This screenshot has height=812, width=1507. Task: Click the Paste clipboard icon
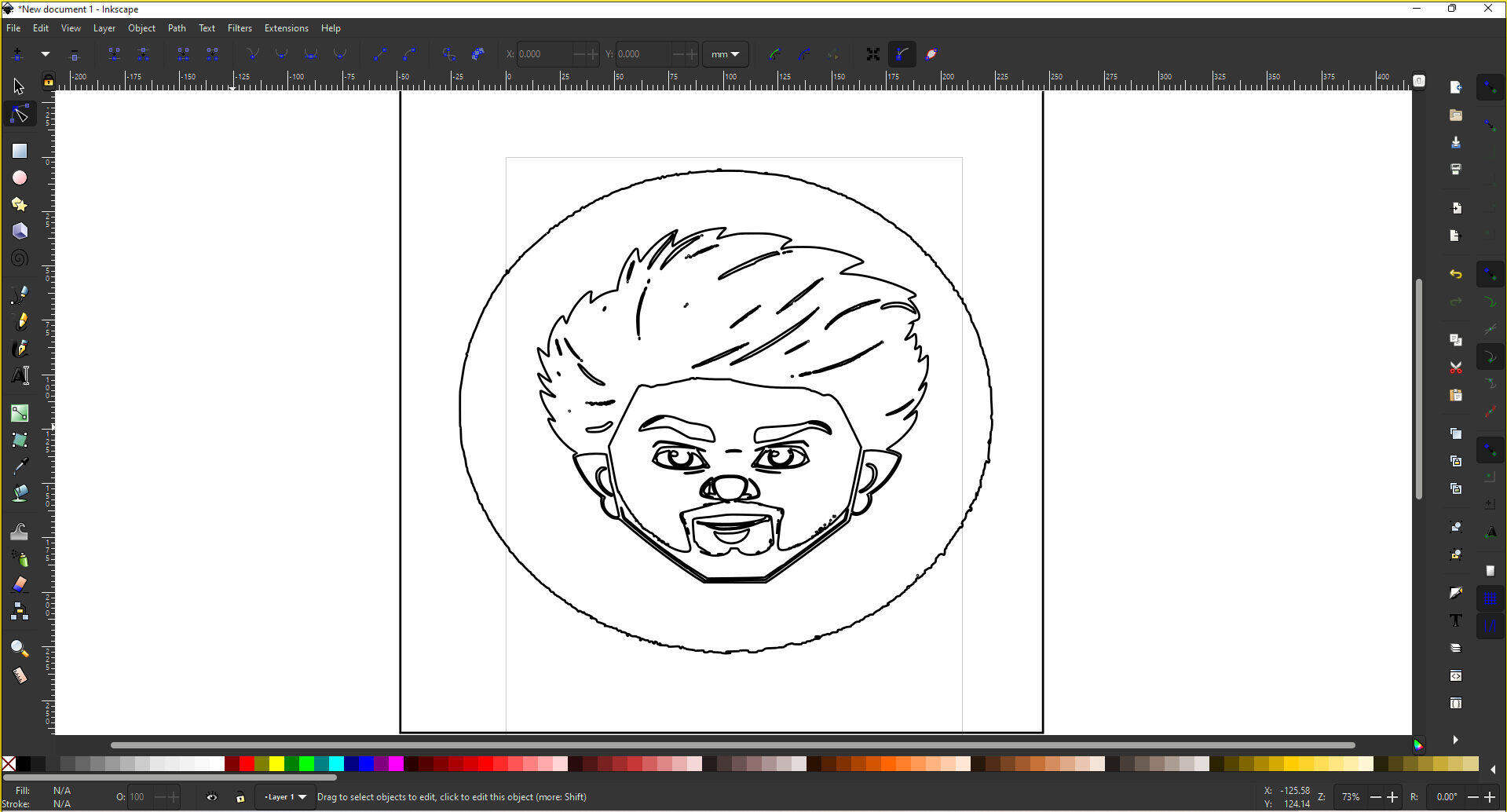[x=1455, y=395]
